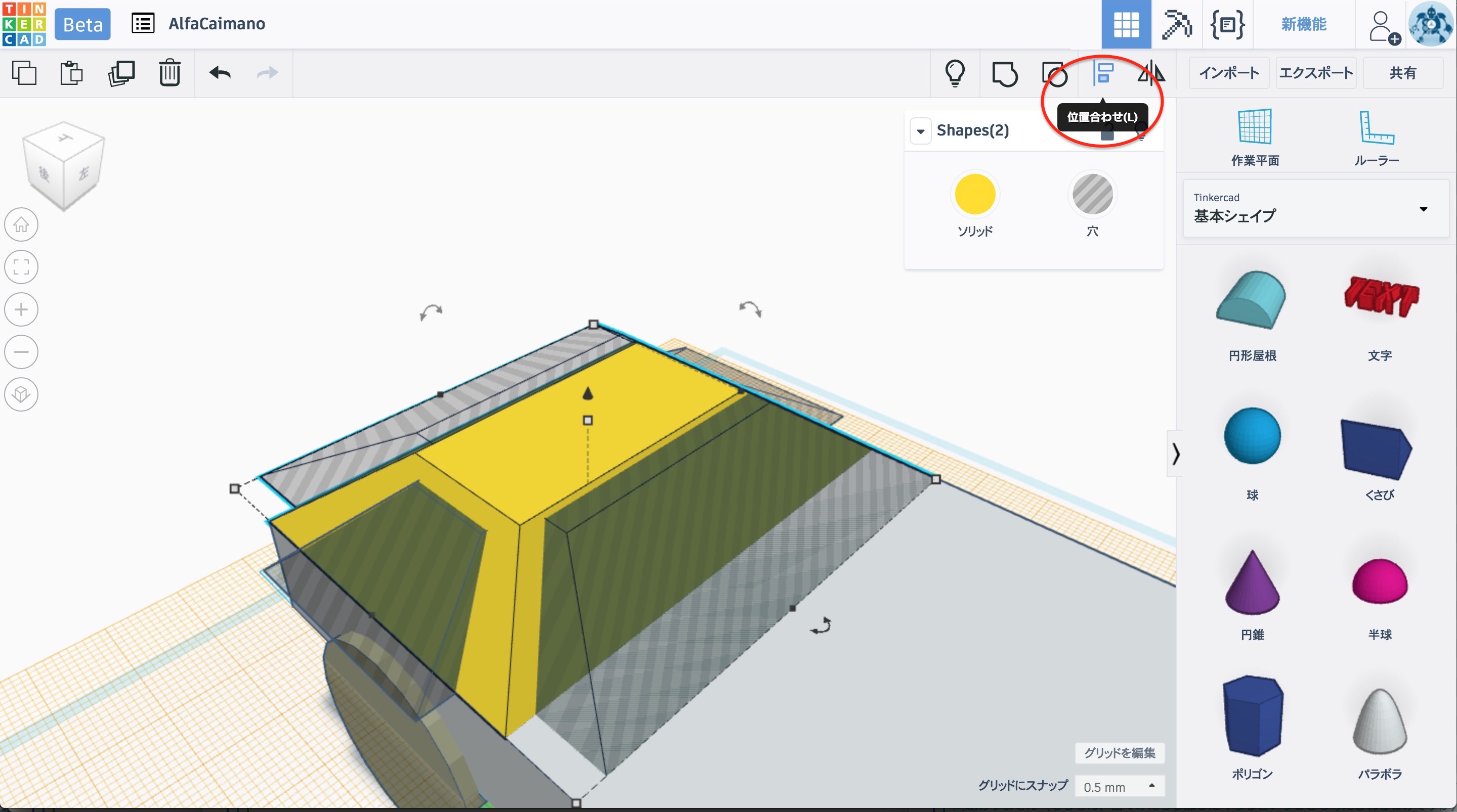Collapse the shapes sidebar with chevron

1175,454
